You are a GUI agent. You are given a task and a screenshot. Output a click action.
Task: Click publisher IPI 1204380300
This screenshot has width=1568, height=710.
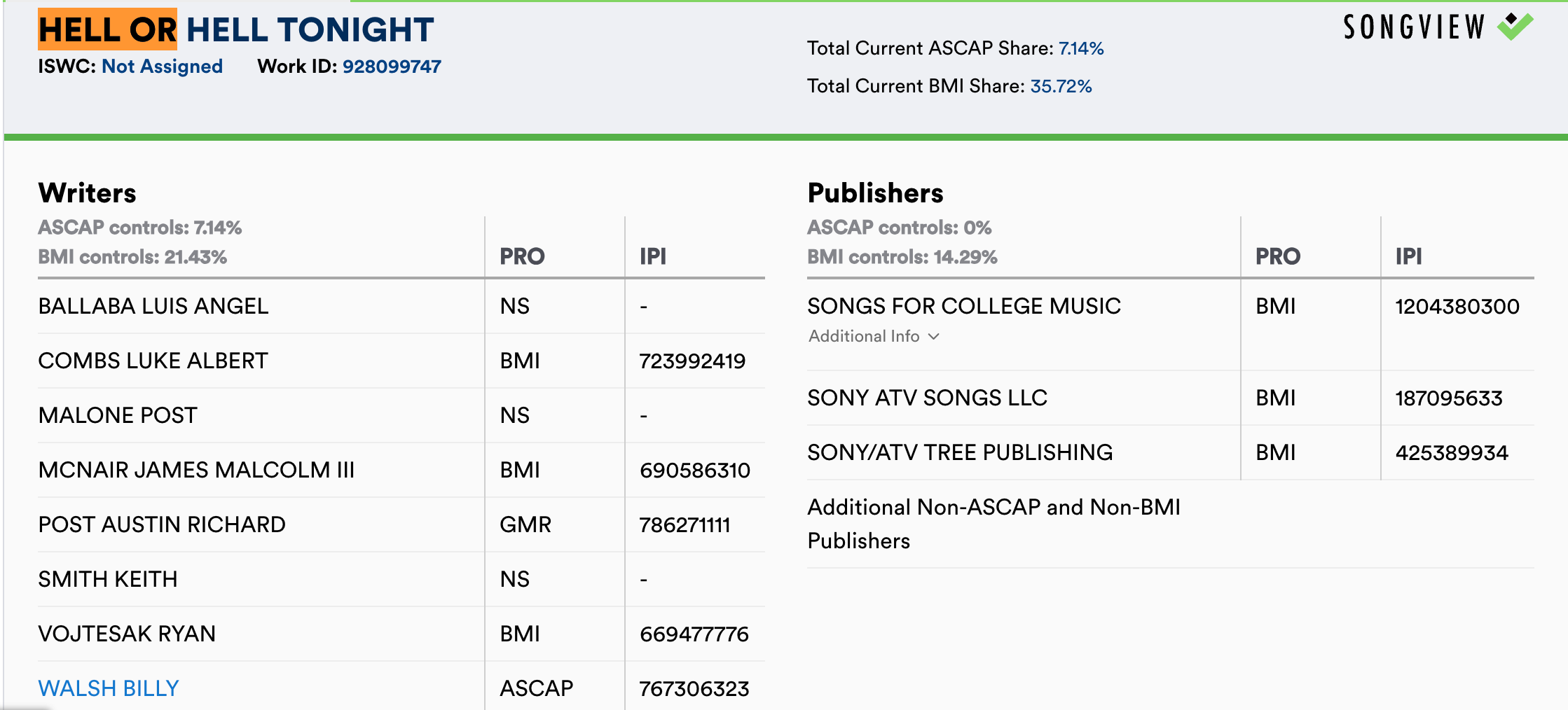click(1457, 306)
